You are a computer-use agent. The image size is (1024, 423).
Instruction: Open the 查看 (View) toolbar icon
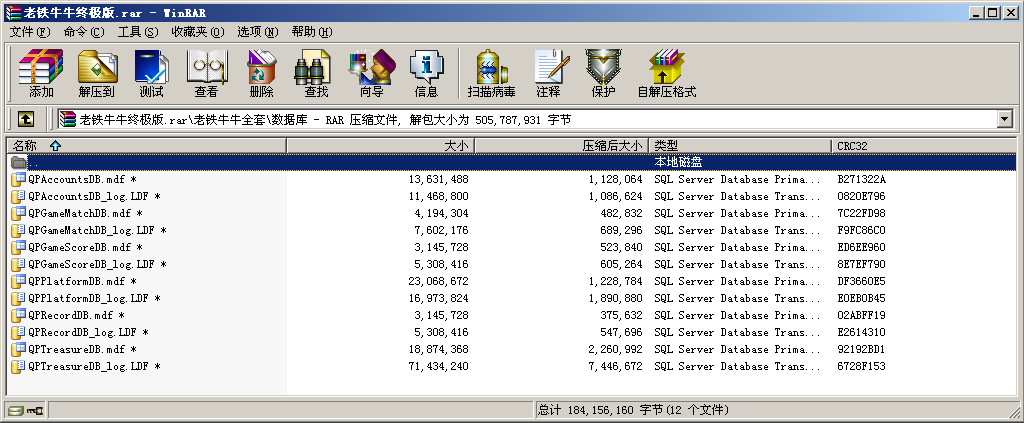(206, 73)
